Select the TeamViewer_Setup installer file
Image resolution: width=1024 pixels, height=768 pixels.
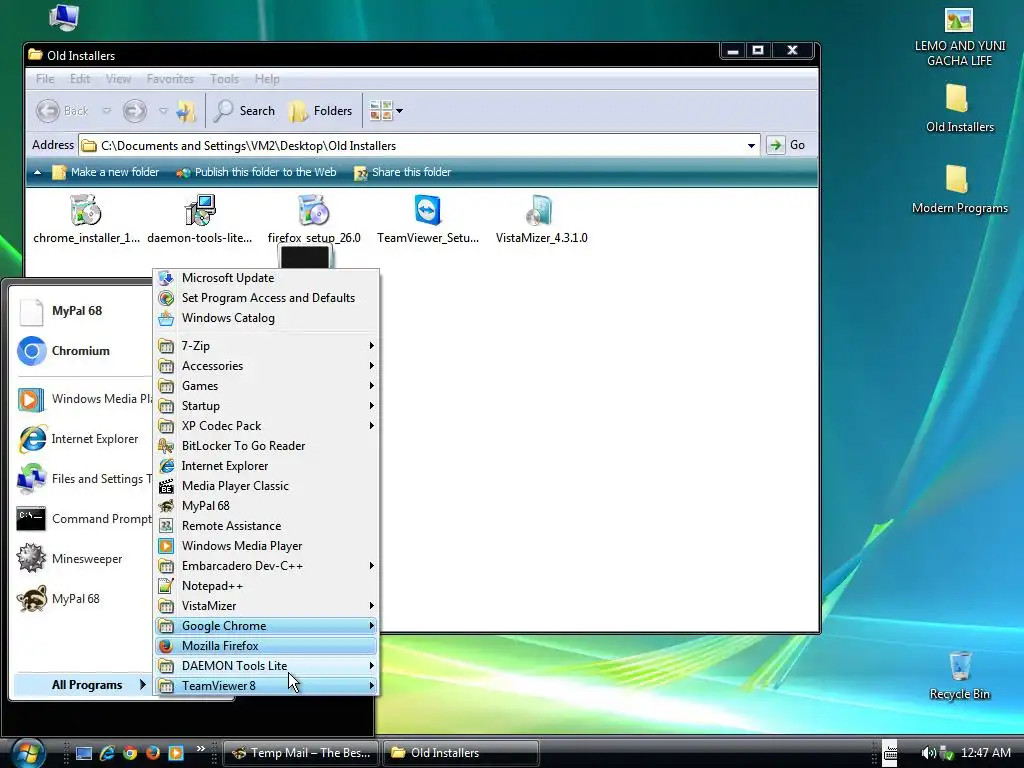428,219
